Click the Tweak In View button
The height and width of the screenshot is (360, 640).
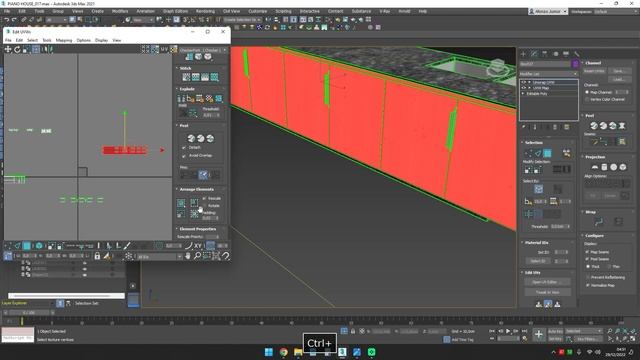547,292
